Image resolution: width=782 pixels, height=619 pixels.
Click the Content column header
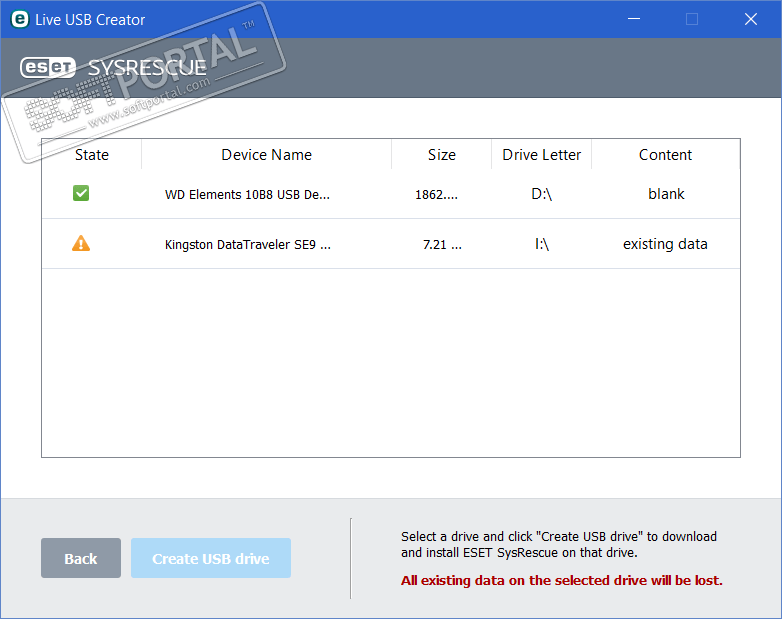tap(665, 155)
